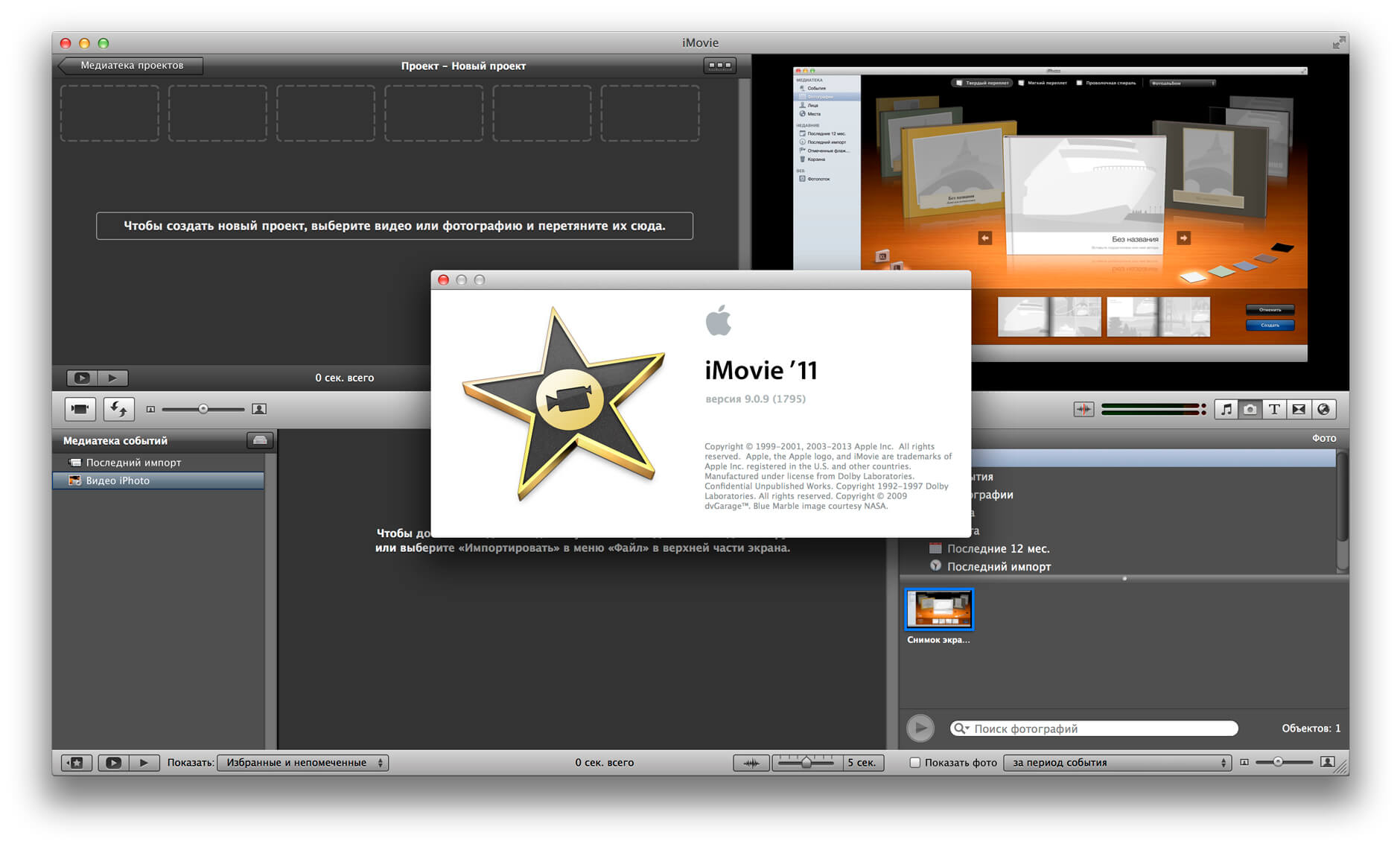Adjust the project thumbnail size slider

(x=203, y=409)
